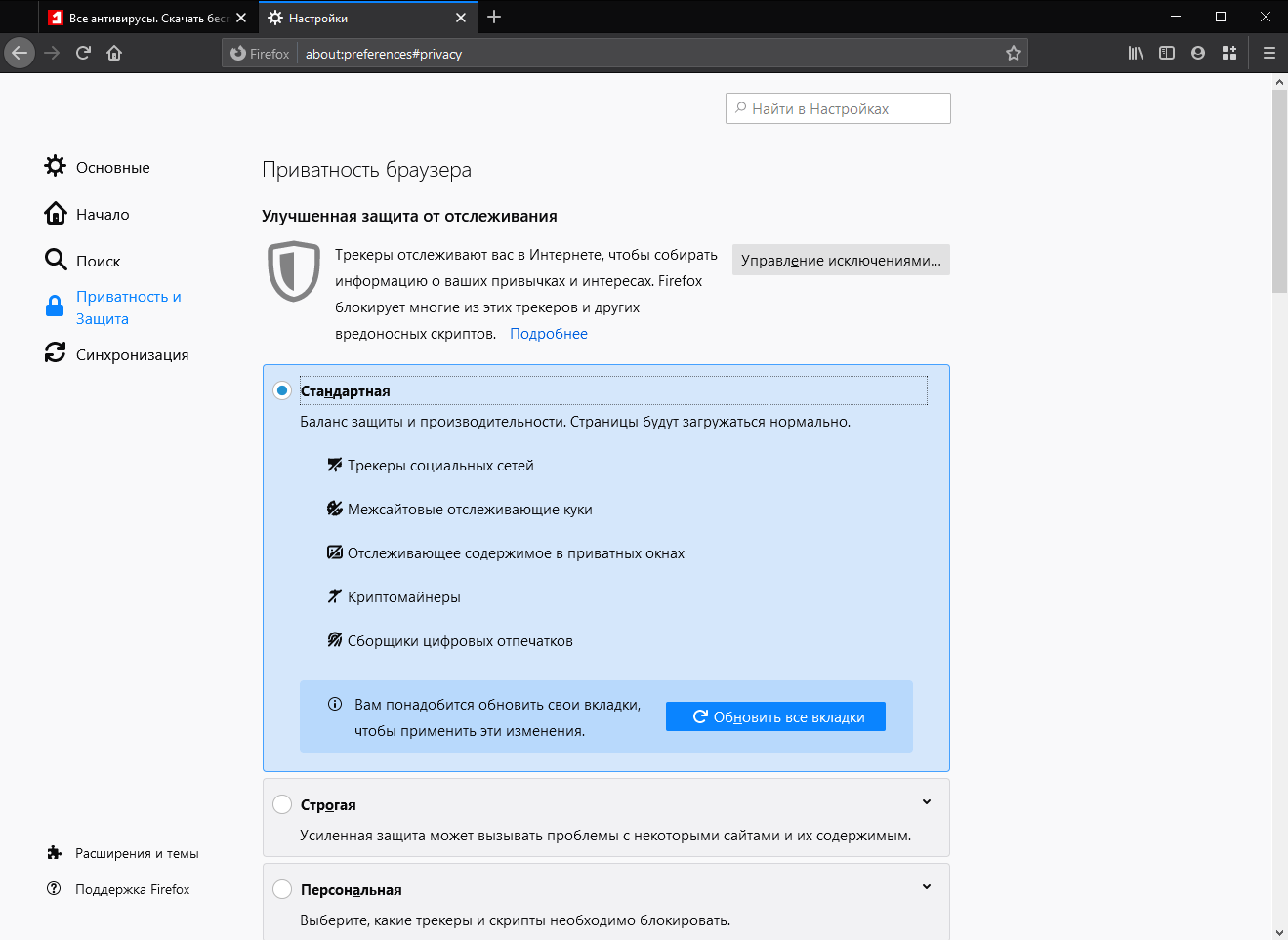
Task: Reload the page with the refresh icon
Action: click(x=82, y=53)
